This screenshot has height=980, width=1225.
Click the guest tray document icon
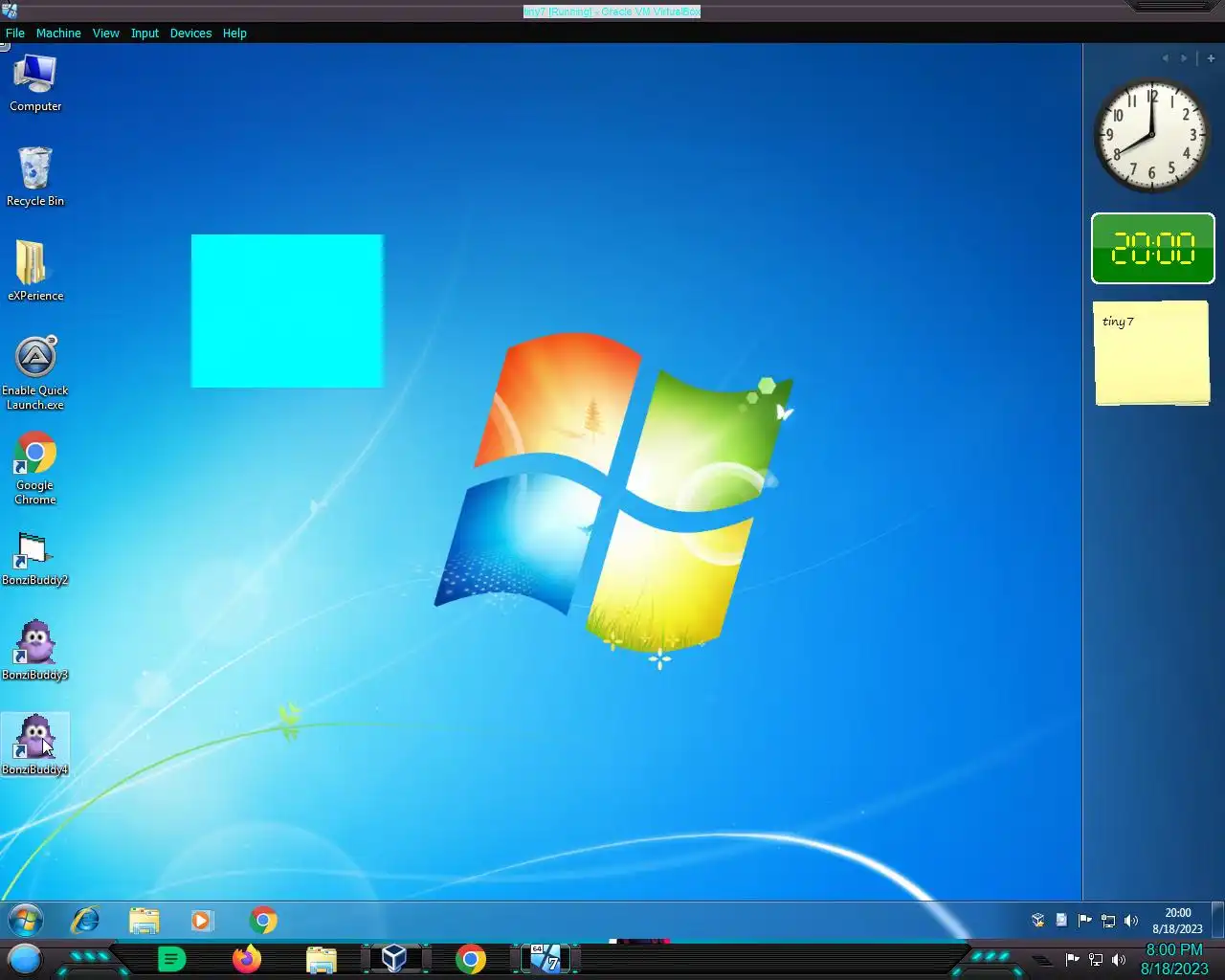pos(1061,921)
